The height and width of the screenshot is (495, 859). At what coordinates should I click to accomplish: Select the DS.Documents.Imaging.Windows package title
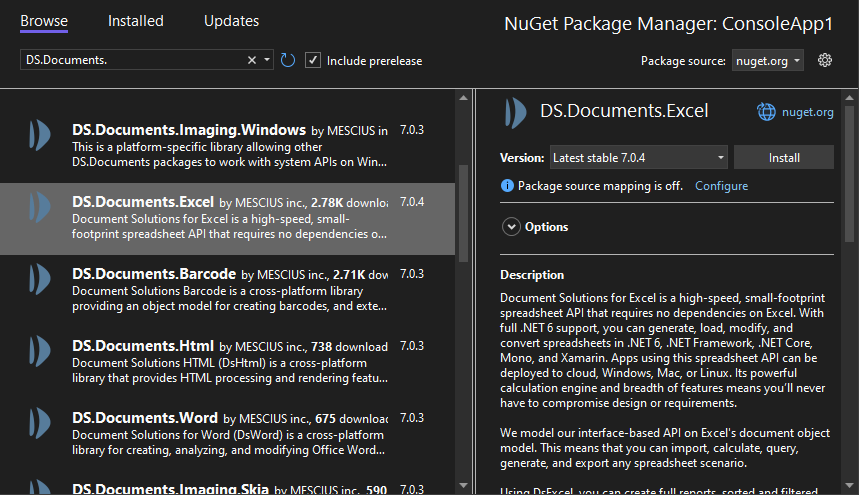pyautogui.click(x=189, y=130)
